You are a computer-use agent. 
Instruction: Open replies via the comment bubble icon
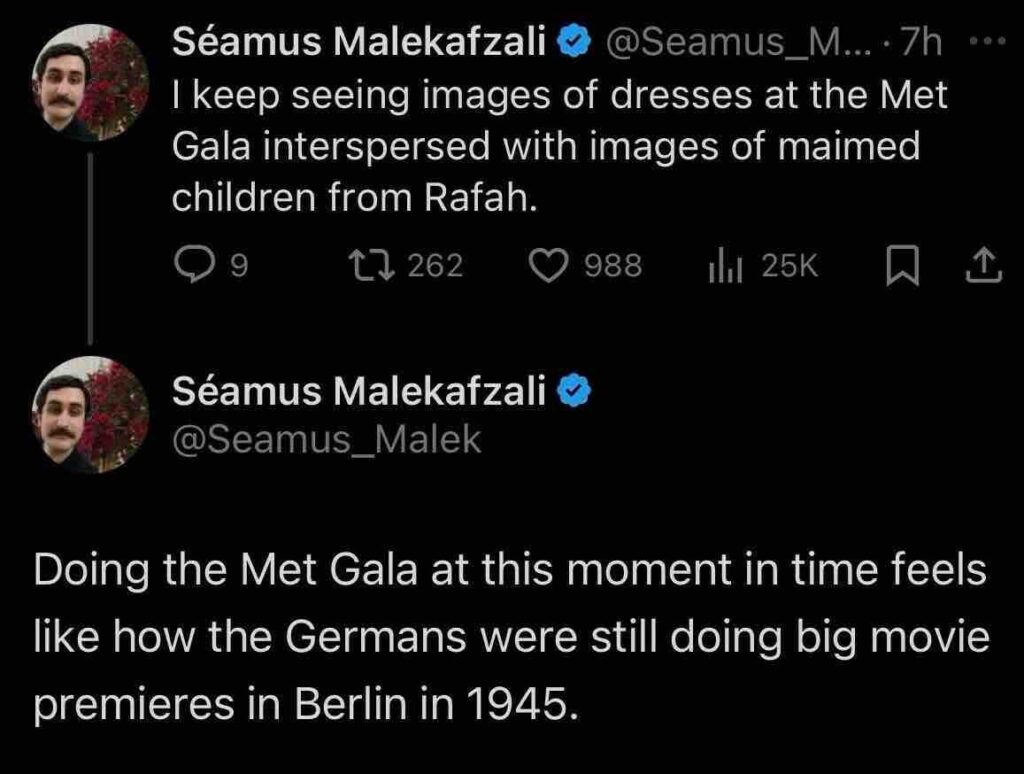[x=192, y=266]
